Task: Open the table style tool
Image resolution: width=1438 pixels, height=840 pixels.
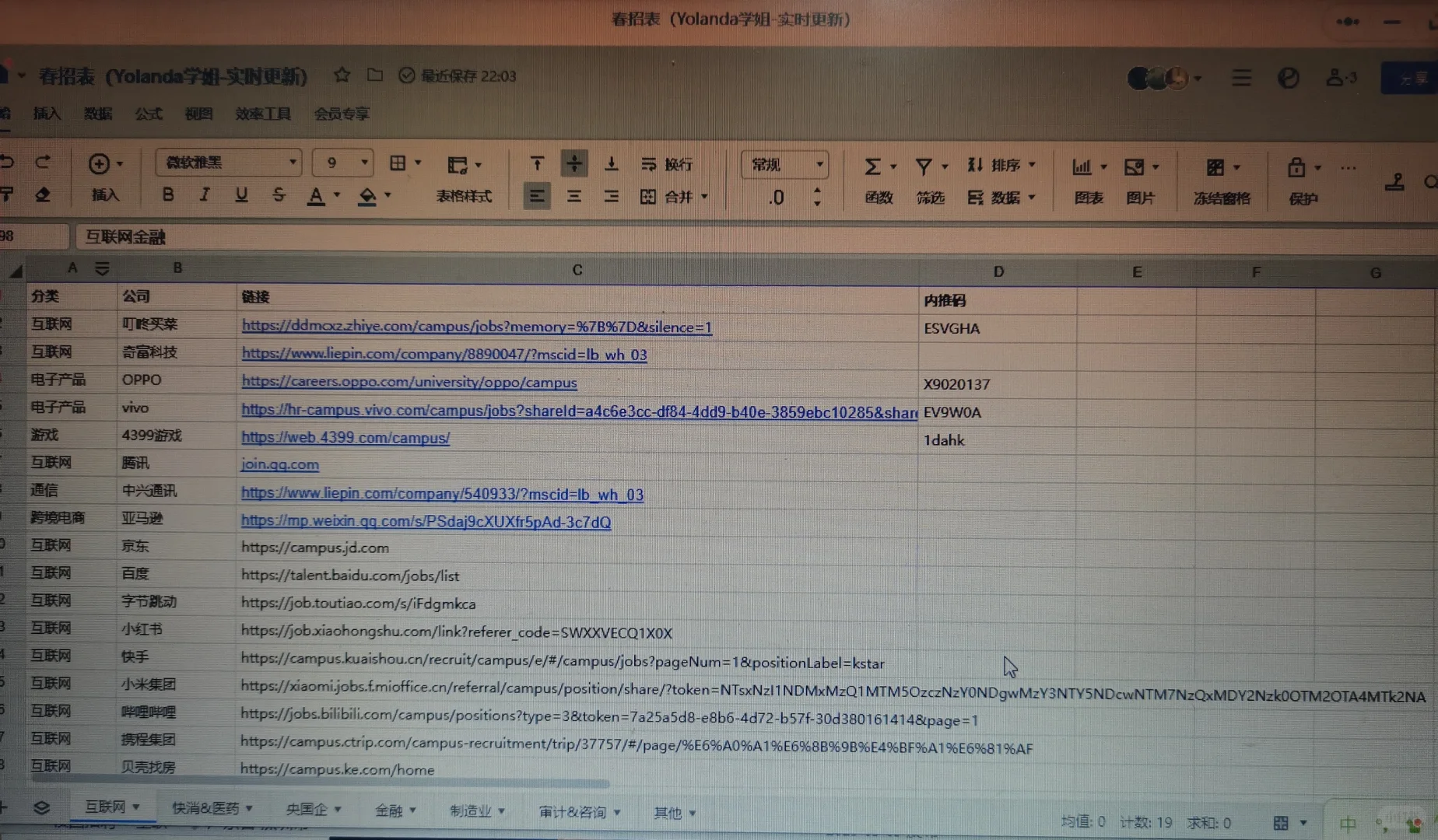Action: (458, 165)
